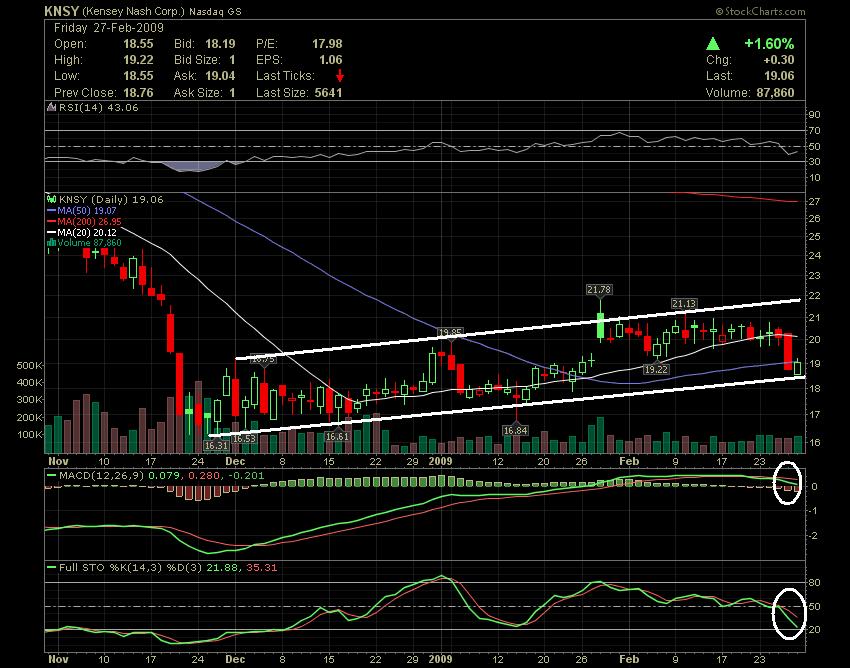Click the EPS value 1.06
850x668 pixels.
tap(331, 60)
